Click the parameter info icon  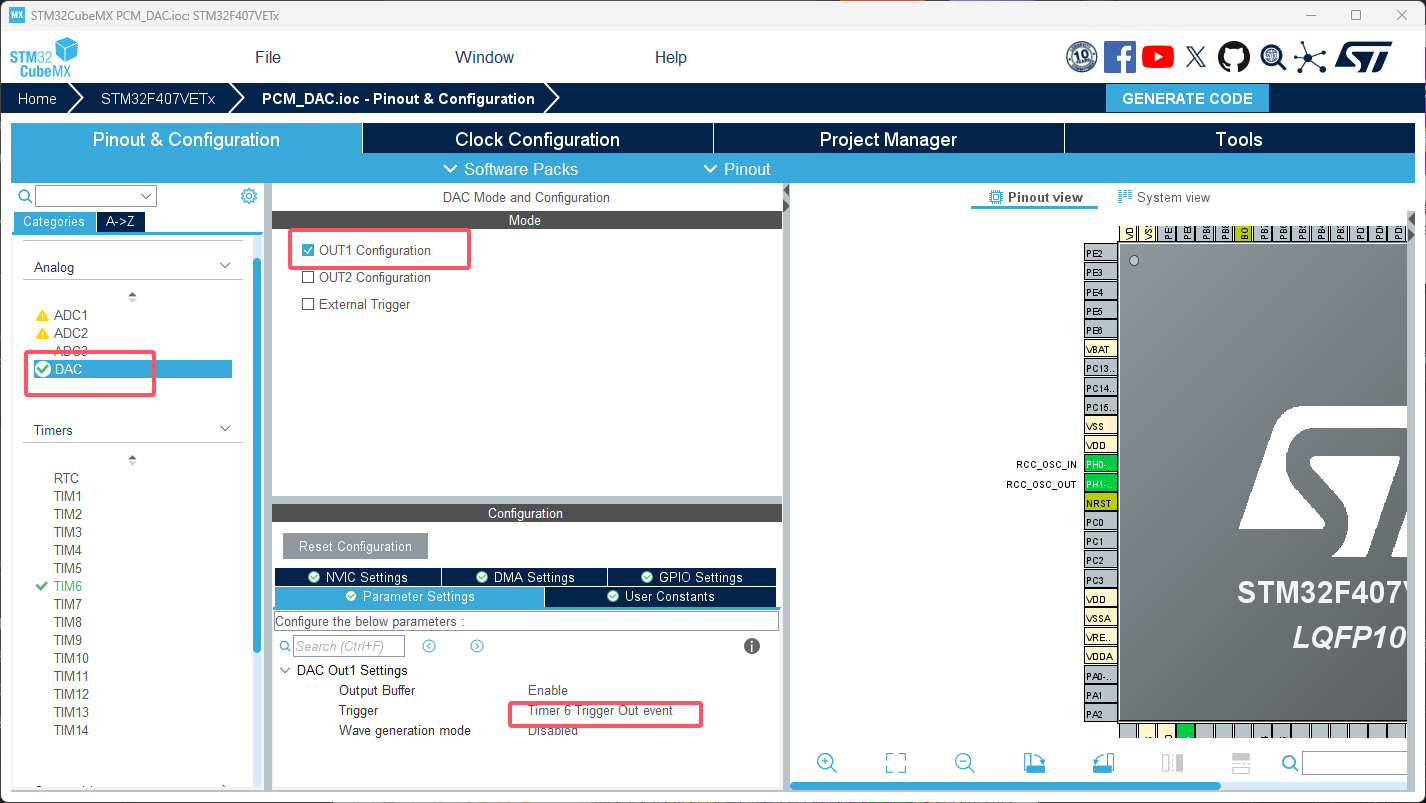(x=752, y=646)
